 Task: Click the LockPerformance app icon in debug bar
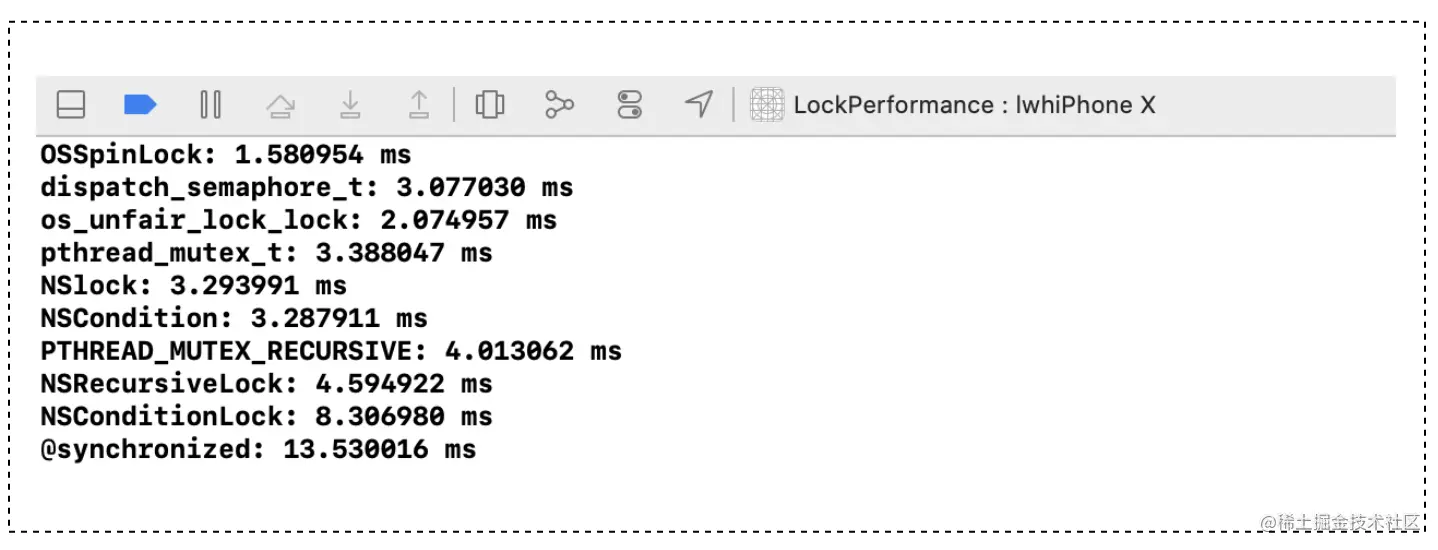click(x=767, y=105)
